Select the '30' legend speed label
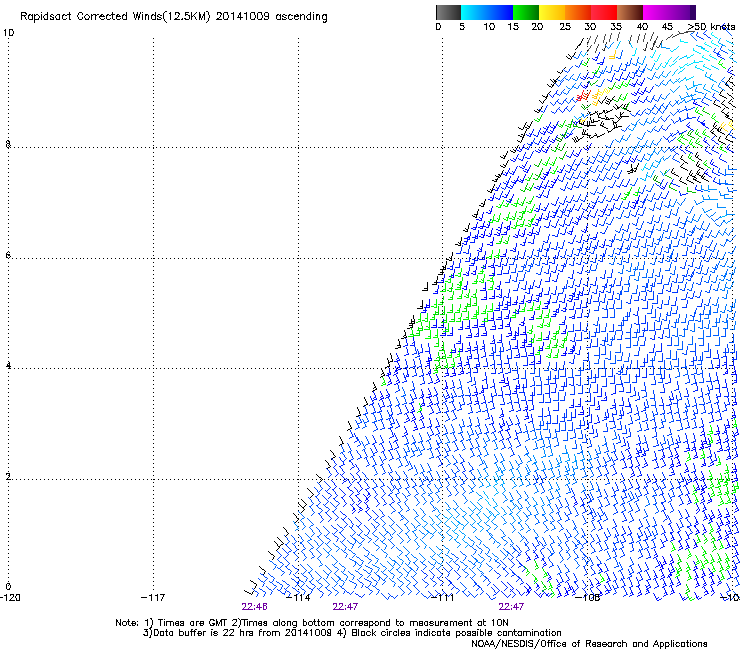The height and width of the screenshot is (650, 740). pos(590,27)
